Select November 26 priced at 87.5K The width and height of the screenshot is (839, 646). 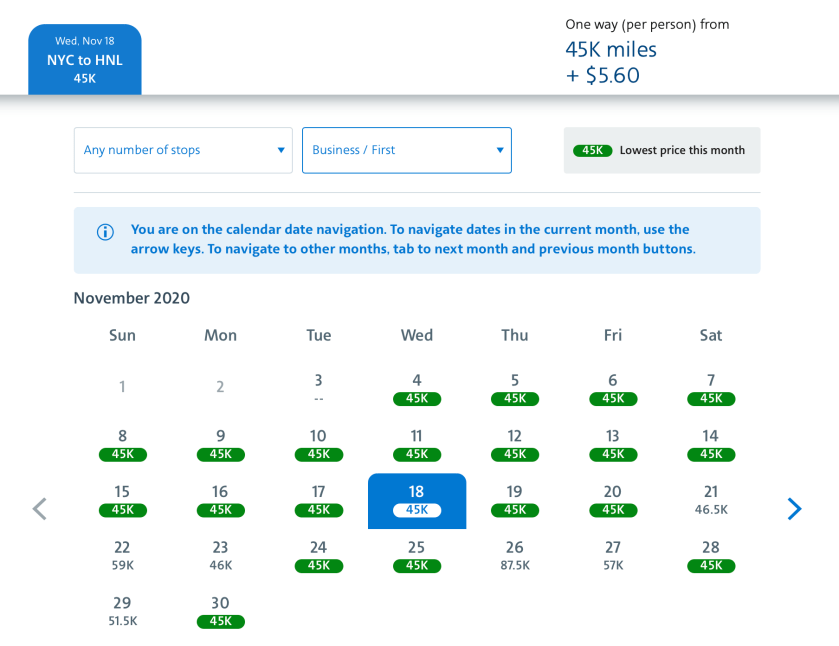coord(515,556)
